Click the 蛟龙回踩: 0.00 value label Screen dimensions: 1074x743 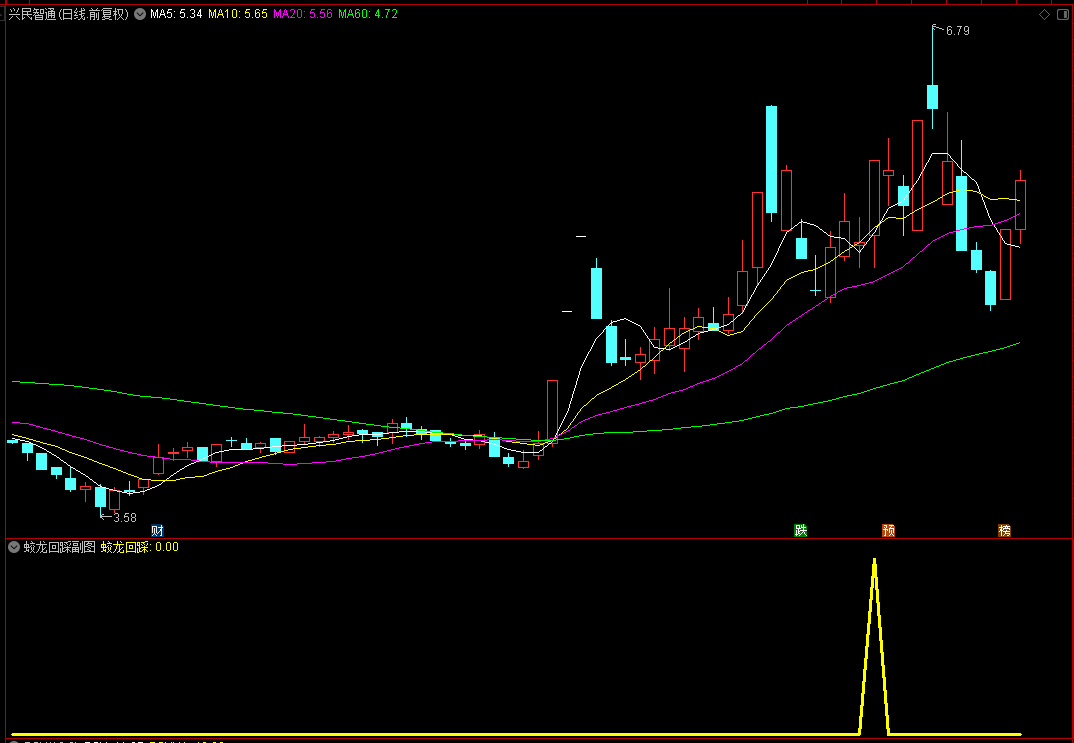click(x=140, y=546)
